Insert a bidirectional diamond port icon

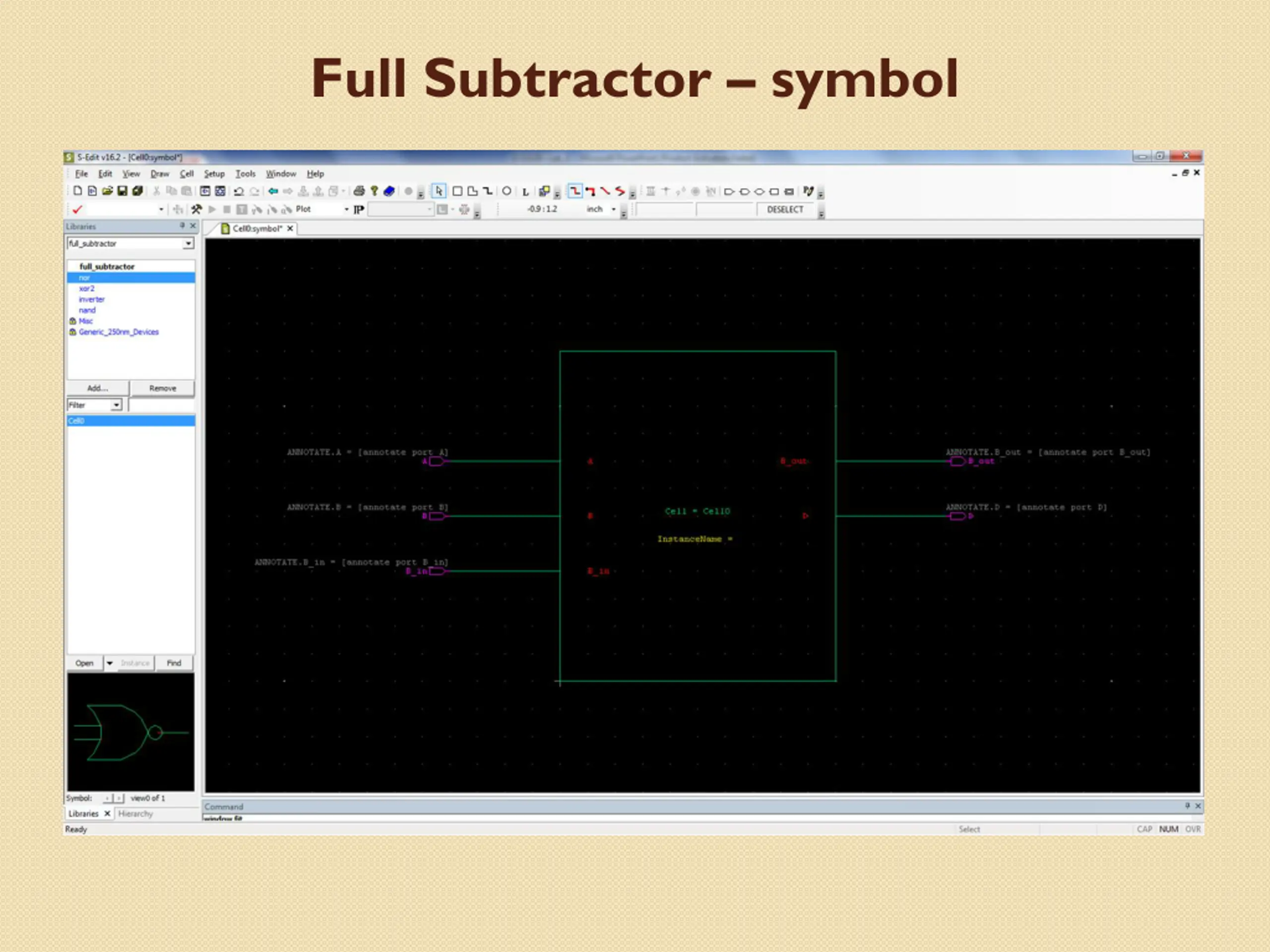coord(759,192)
